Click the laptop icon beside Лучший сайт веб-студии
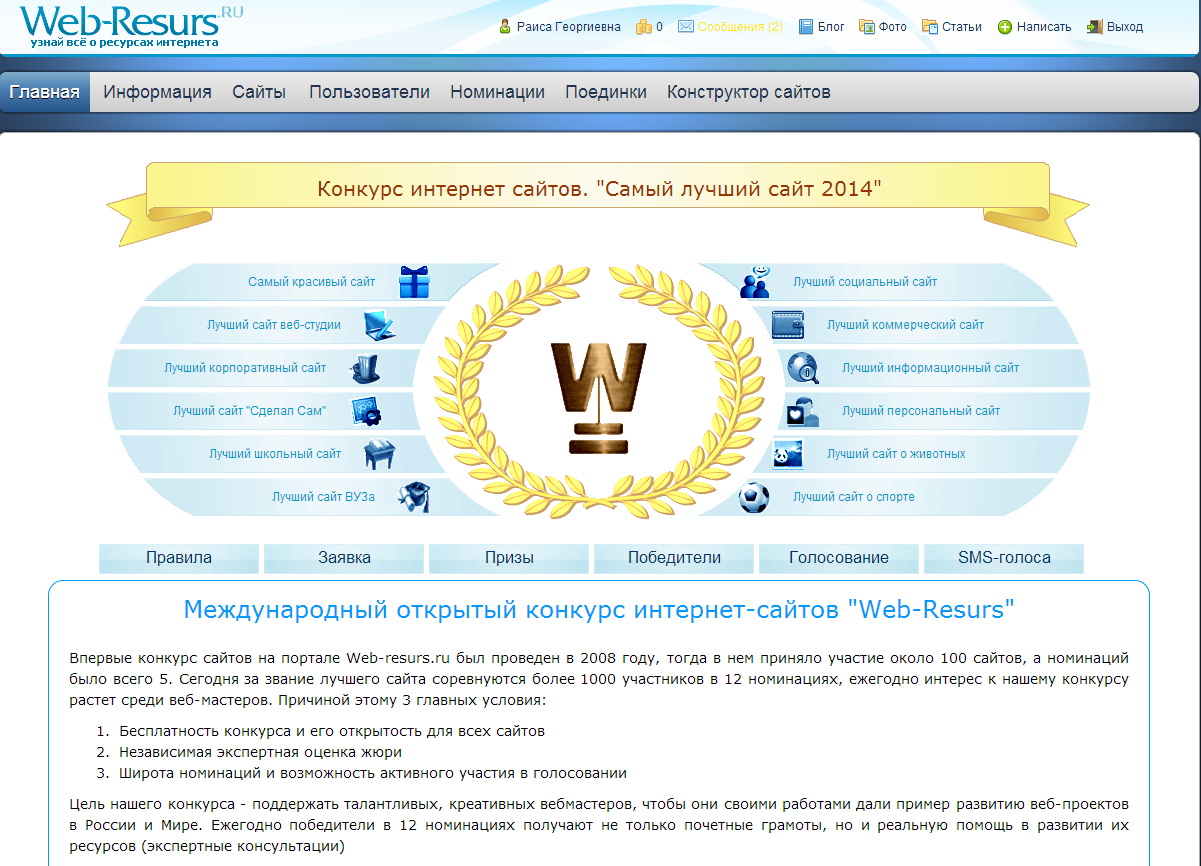The image size is (1201, 866). pos(379,325)
